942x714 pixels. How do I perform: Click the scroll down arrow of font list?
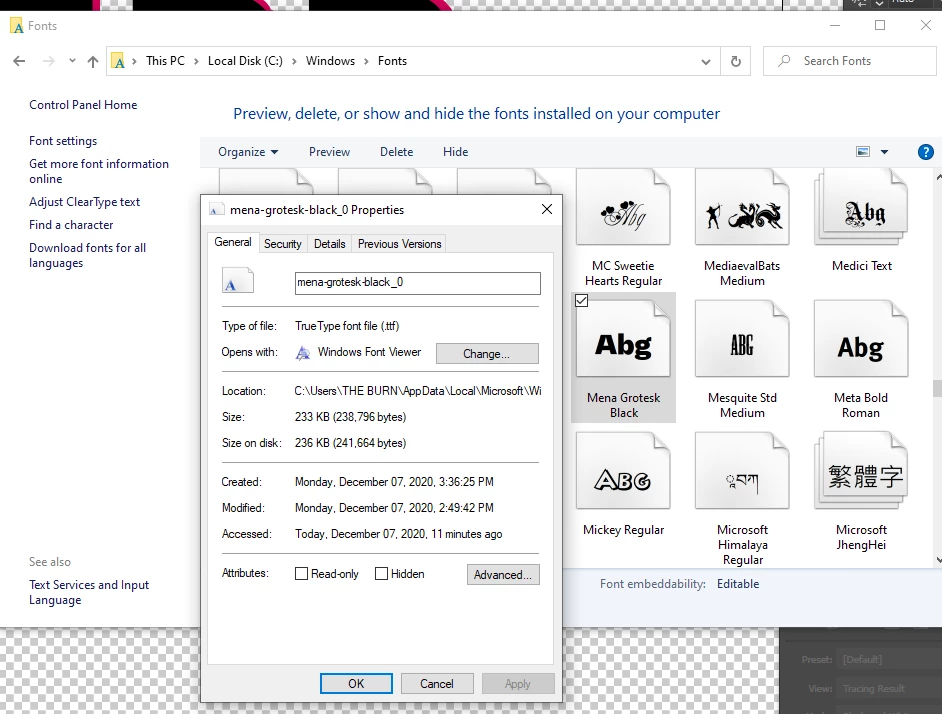(937, 560)
